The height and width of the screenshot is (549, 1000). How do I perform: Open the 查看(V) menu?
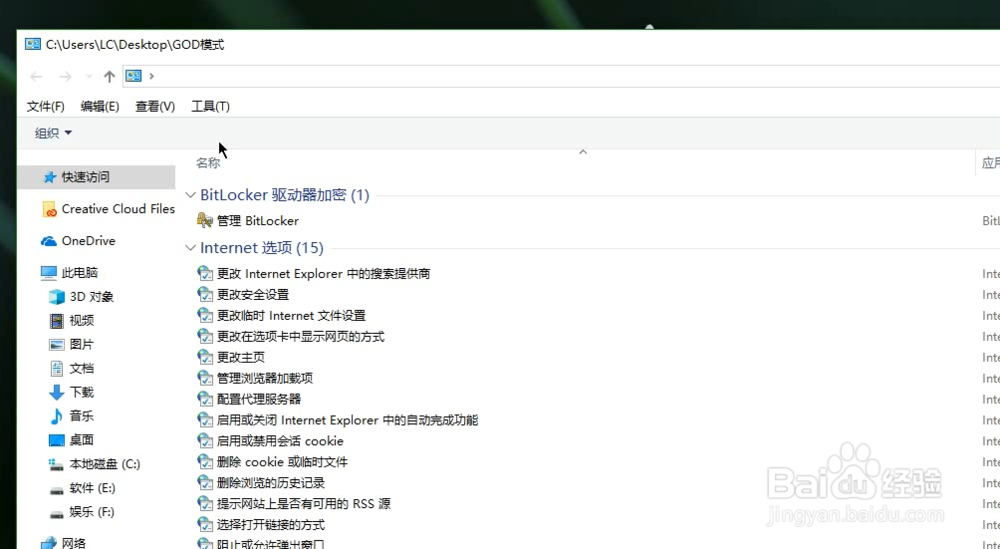point(155,106)
